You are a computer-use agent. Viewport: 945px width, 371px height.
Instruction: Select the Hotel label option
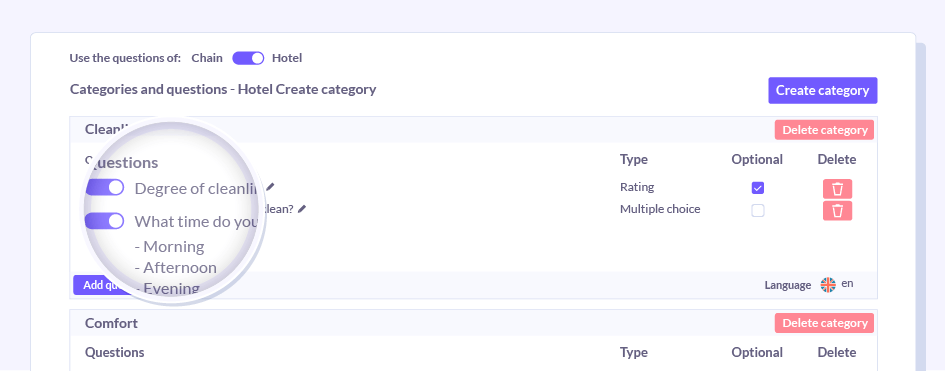pos(287,58)
